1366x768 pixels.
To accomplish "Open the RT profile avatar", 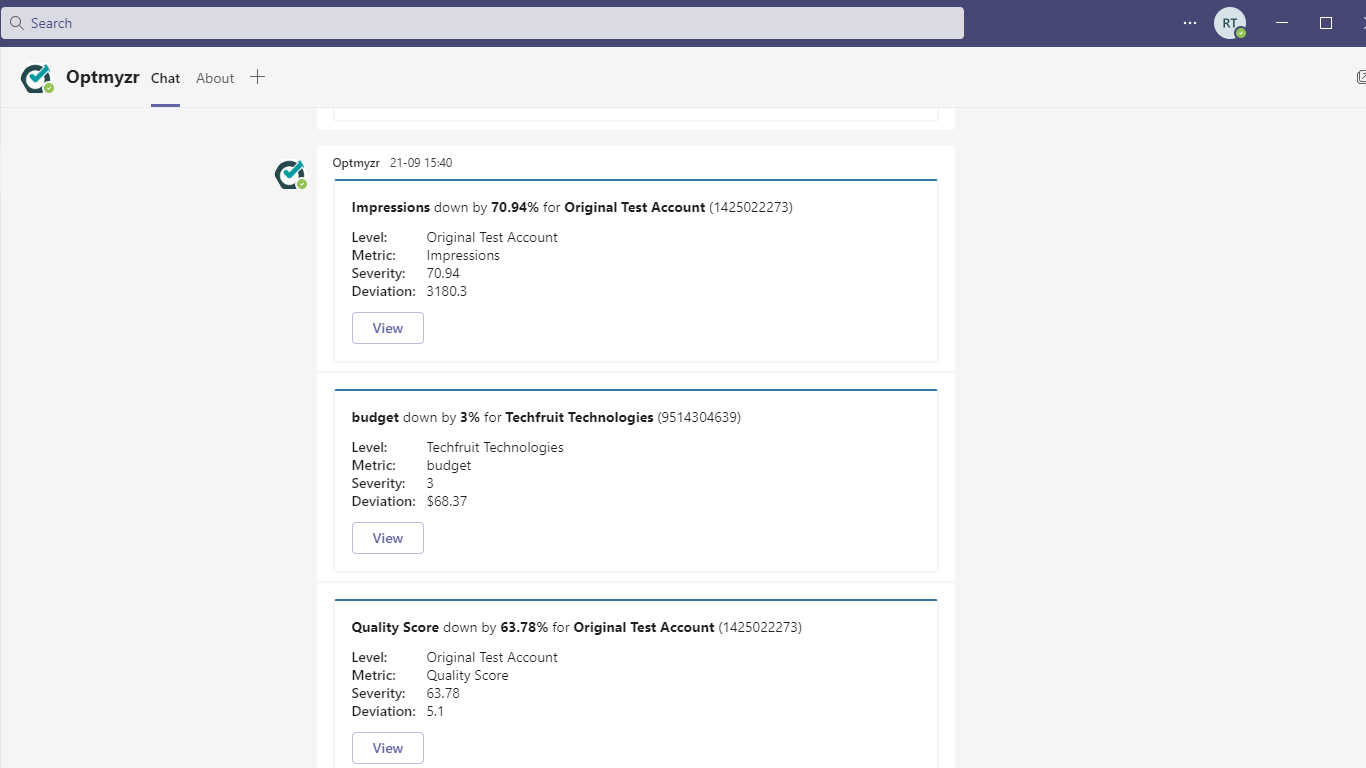I will coord(1230,23).
